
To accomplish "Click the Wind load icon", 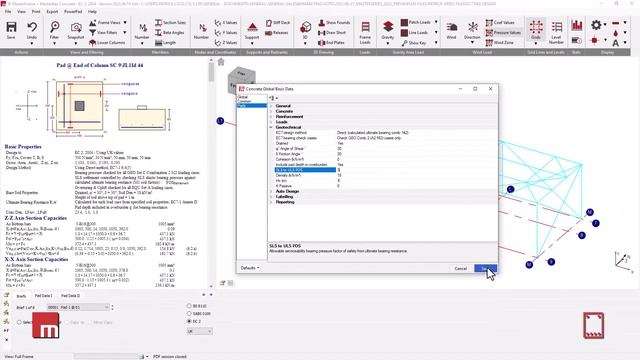I will [x=451, y=27].
